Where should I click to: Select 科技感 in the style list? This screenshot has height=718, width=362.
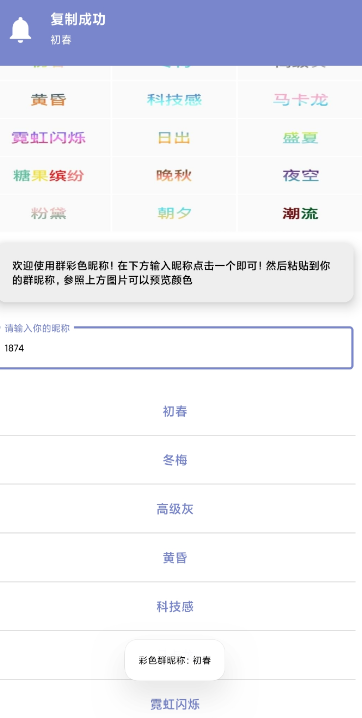pyautogui.click(x=175, y=607)
